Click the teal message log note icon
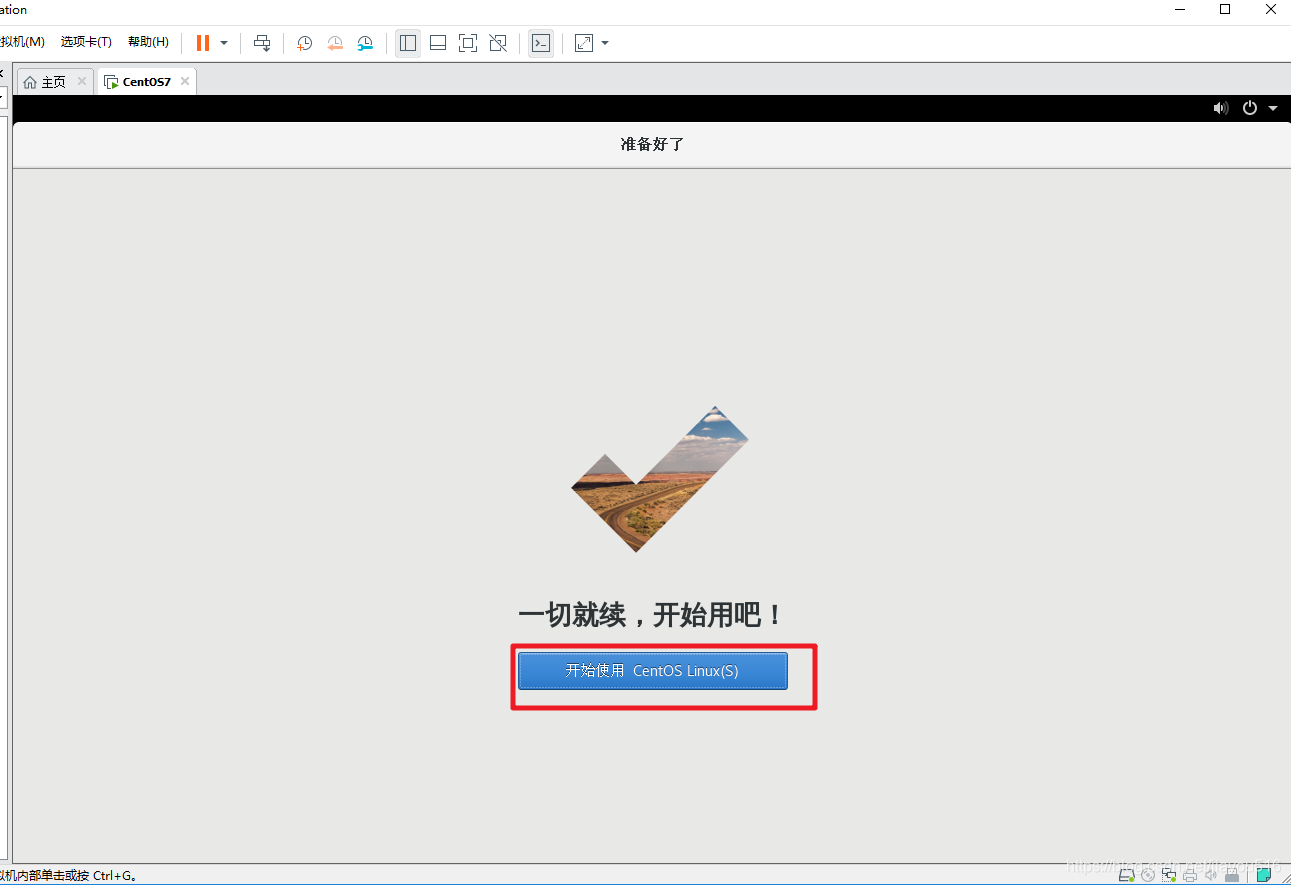Image resolution: width=1291 pixels, height=885 pixels. 1264,875
